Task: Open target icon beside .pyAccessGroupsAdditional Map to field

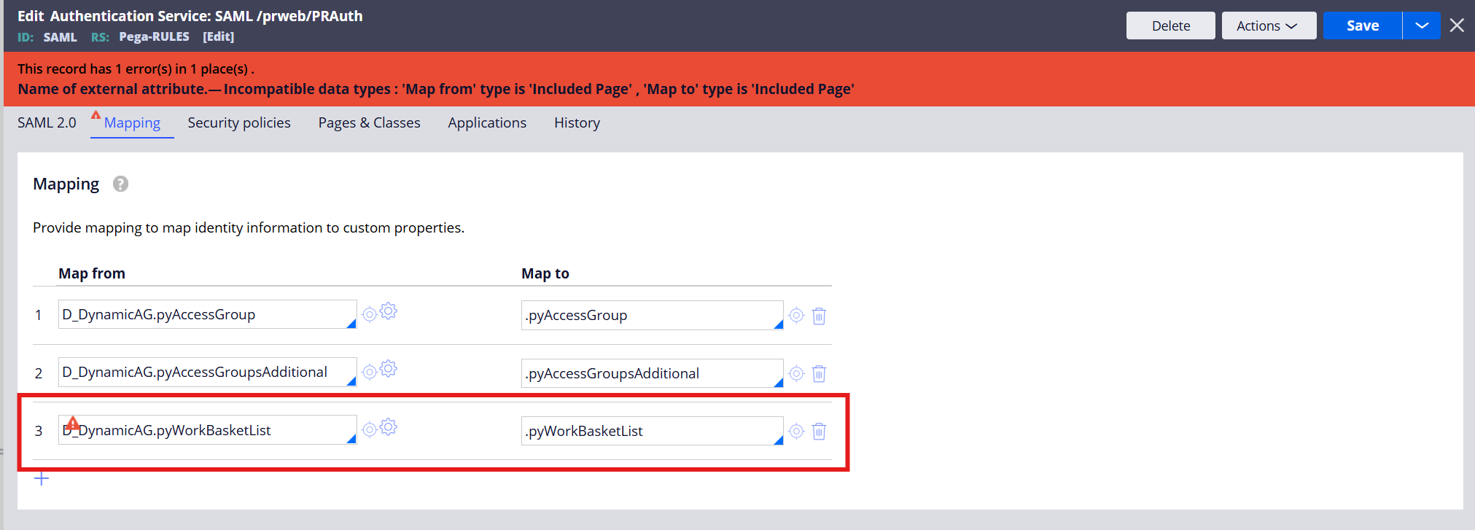Action: (796, 374)
